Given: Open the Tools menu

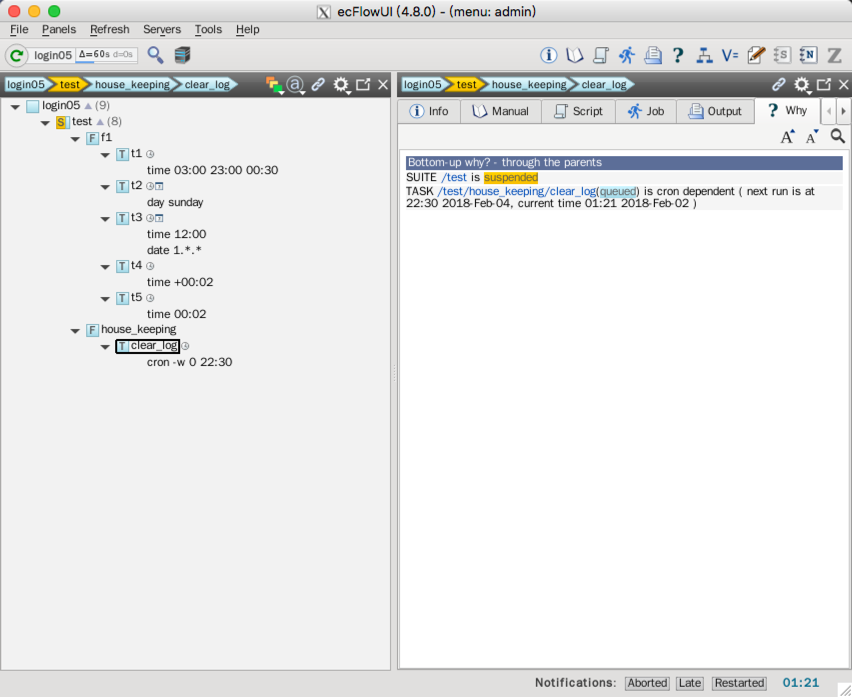Looking at the screenshot, I should pos(208,29).
